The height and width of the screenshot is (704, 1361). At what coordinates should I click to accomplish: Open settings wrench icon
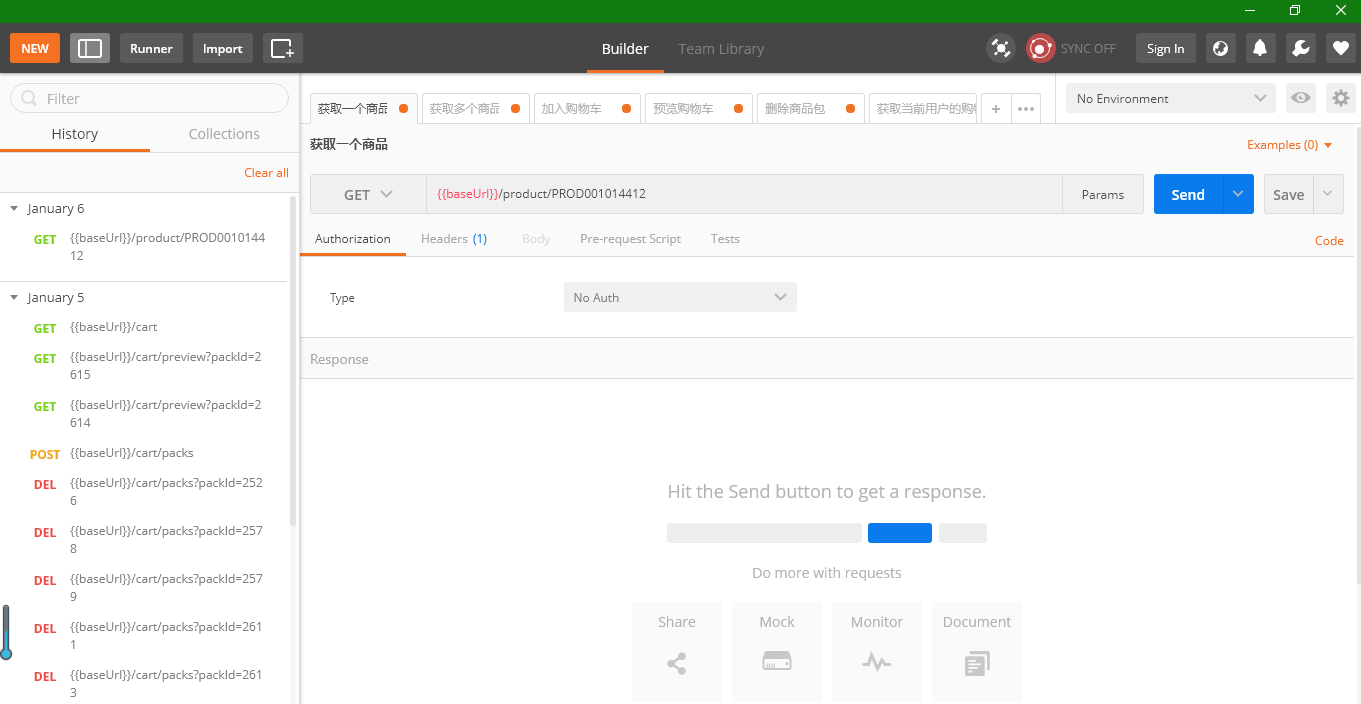[1300, 48]
